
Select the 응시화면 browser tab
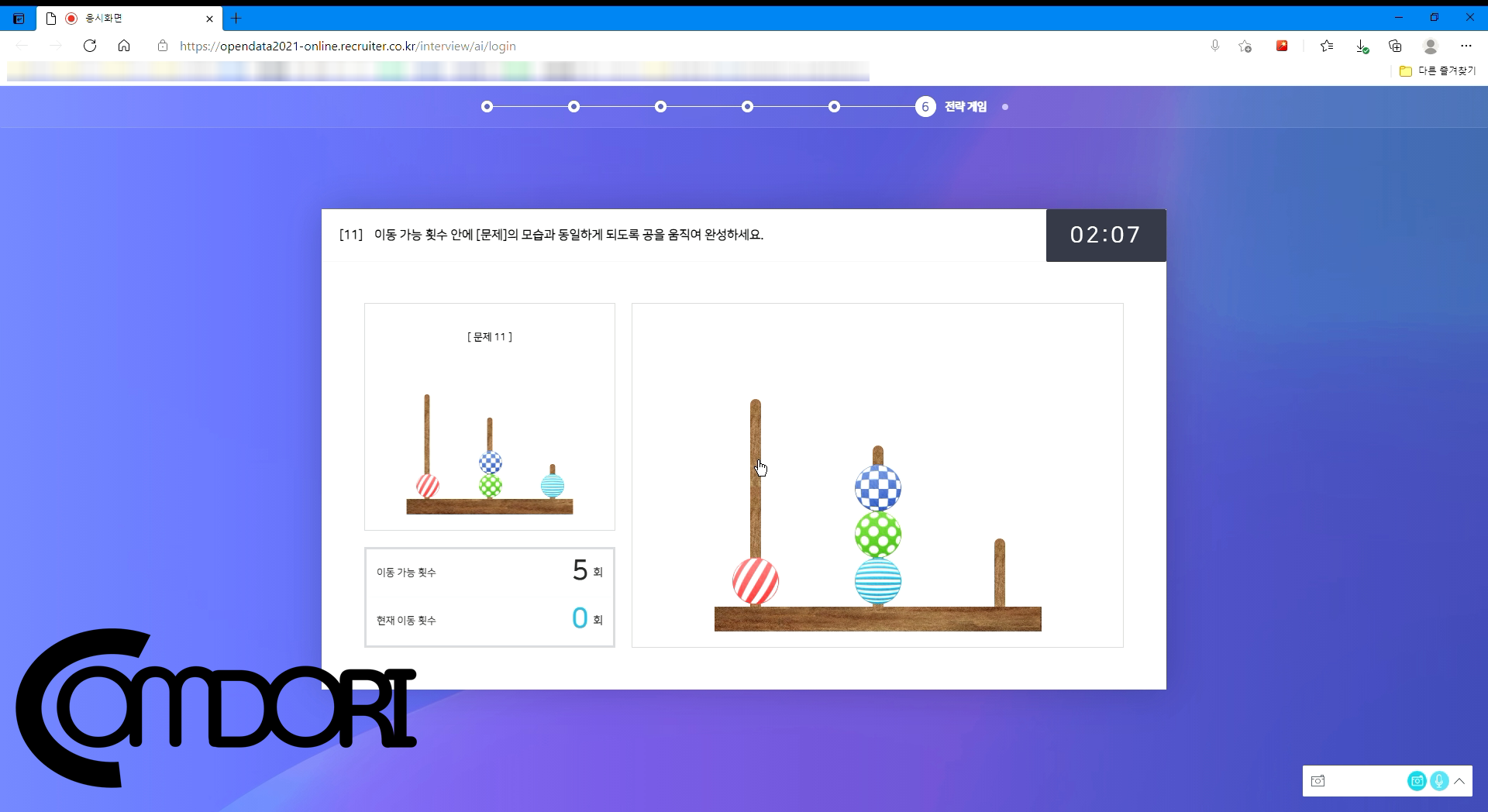[129, 19]
